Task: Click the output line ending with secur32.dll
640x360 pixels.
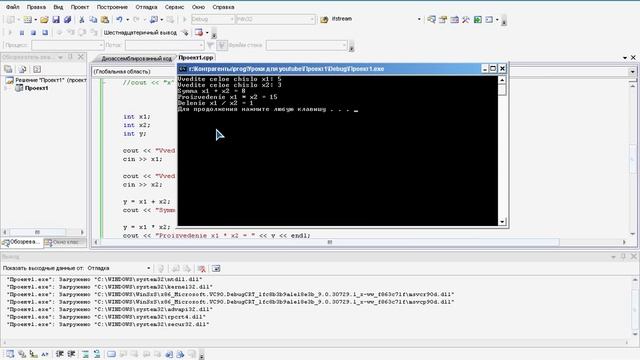Action: [108, 324]
